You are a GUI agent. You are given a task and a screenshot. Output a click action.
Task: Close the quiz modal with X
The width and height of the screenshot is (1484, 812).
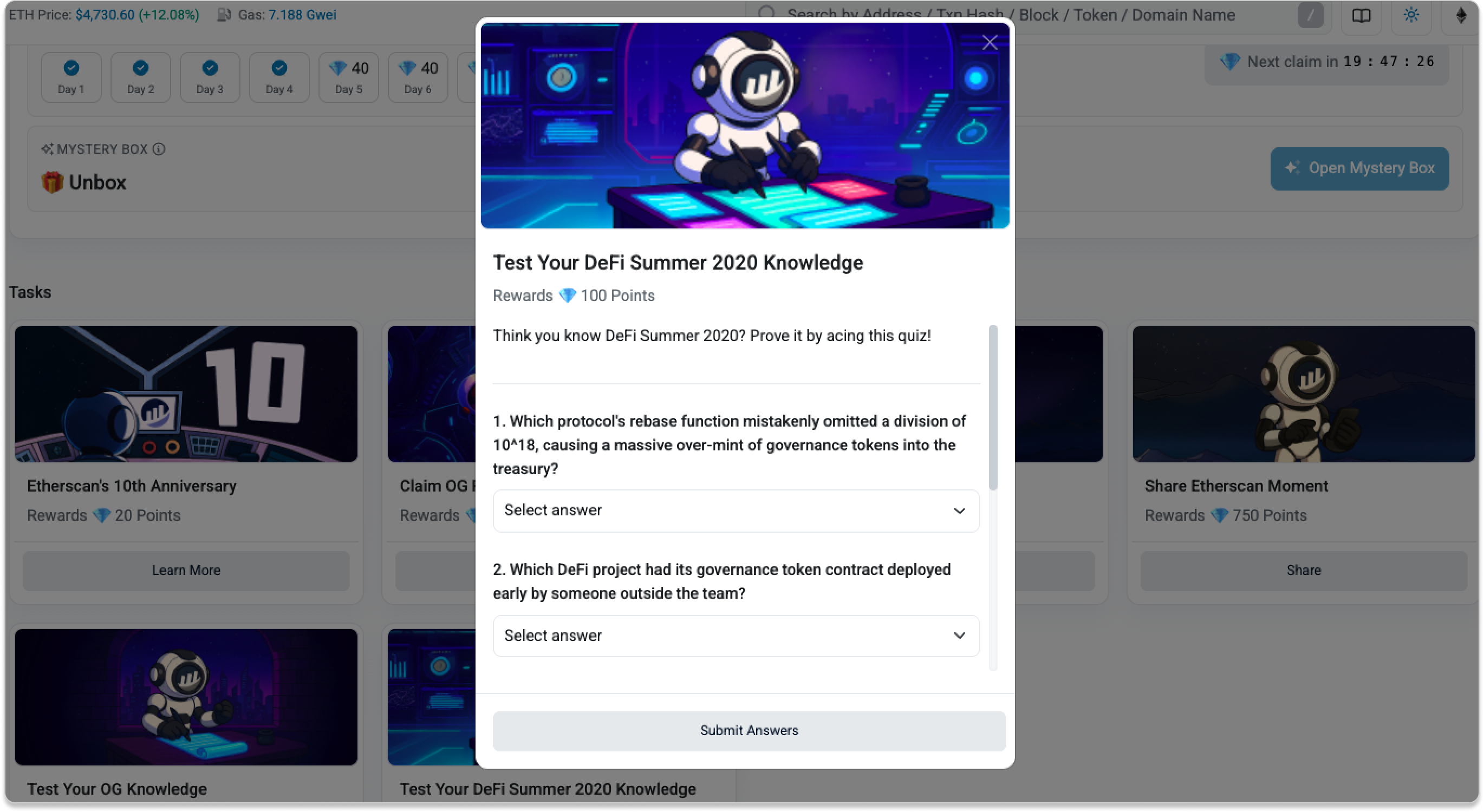click(x=989, y=42)
